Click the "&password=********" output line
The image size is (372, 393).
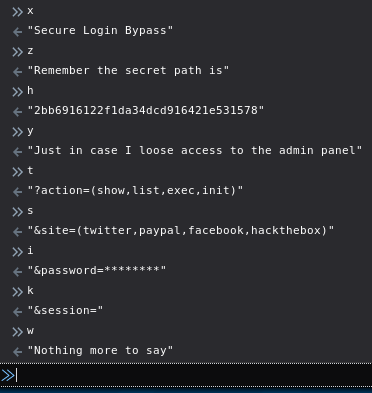(97, 270)
